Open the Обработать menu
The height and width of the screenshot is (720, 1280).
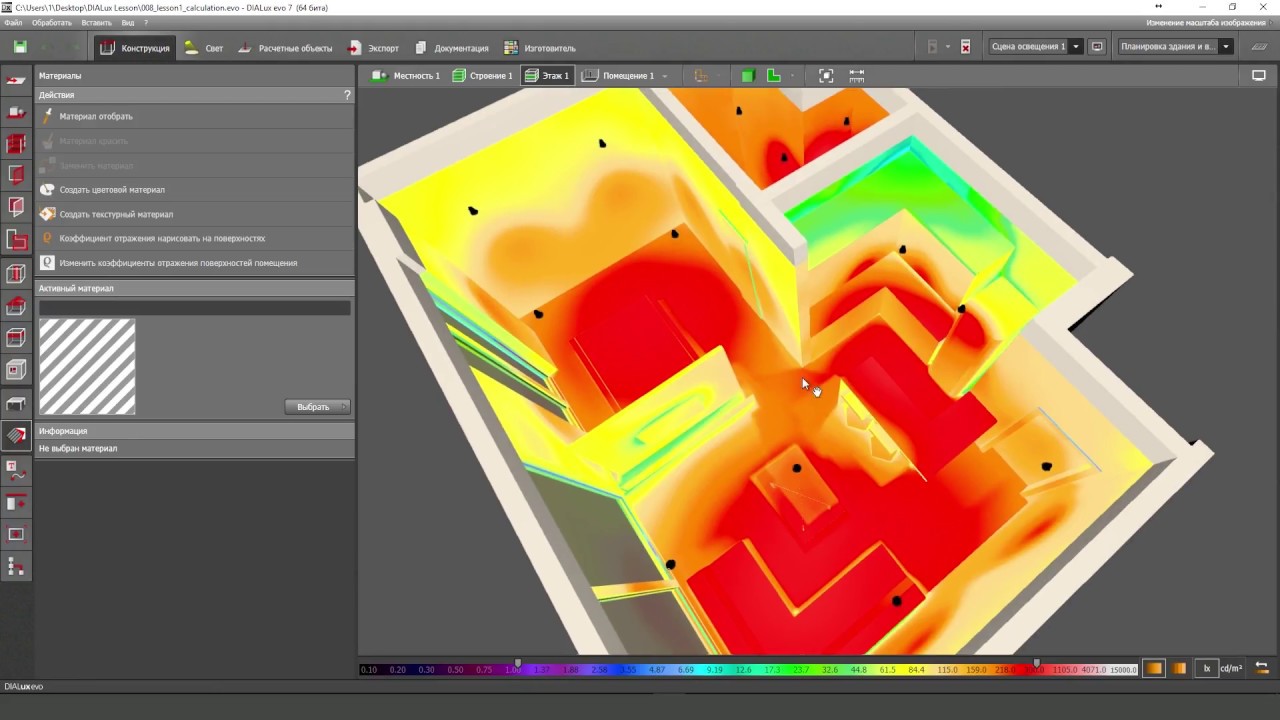(x=51, y=22)
